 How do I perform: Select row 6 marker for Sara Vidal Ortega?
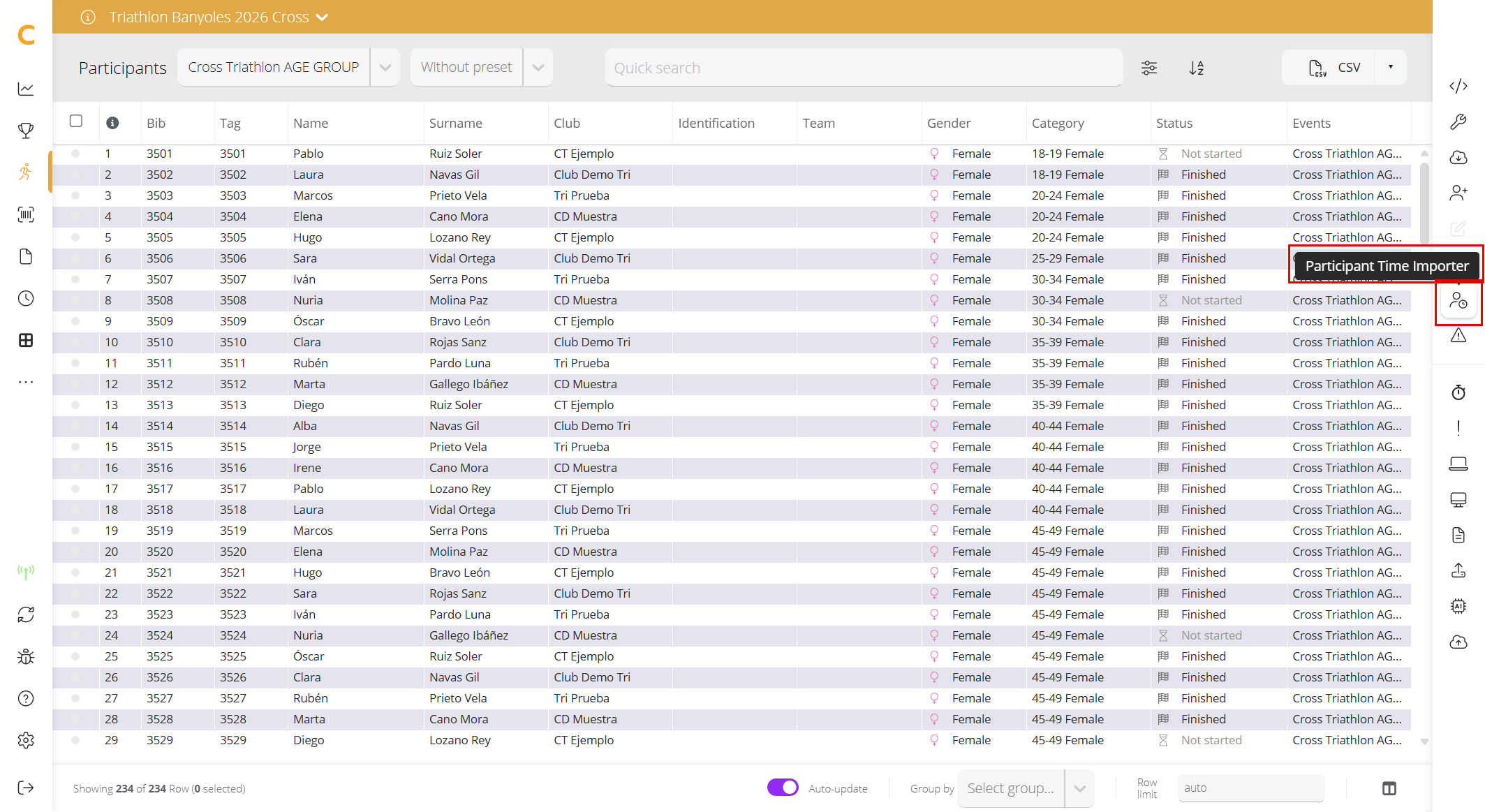(x=75, y=258)
